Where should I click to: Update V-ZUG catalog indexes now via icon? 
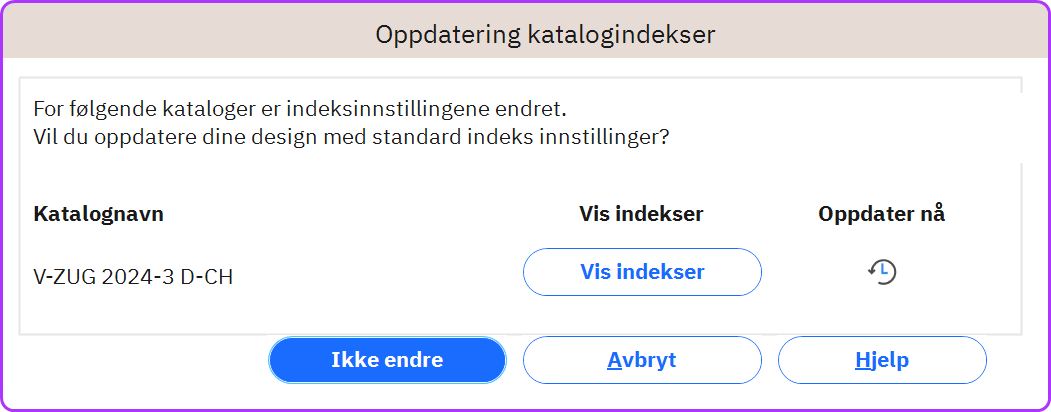(882, 272)
